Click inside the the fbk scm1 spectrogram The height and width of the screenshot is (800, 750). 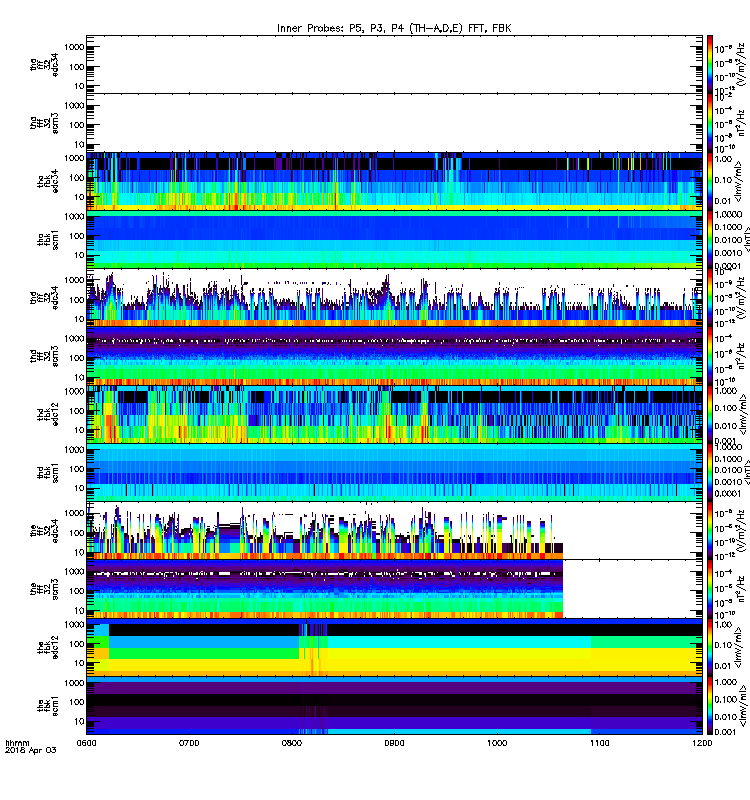click(394, 706)
